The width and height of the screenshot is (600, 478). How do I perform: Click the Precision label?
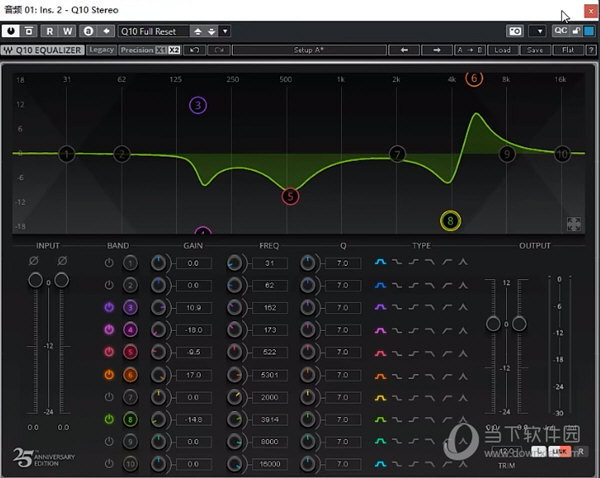pos(137,50)
